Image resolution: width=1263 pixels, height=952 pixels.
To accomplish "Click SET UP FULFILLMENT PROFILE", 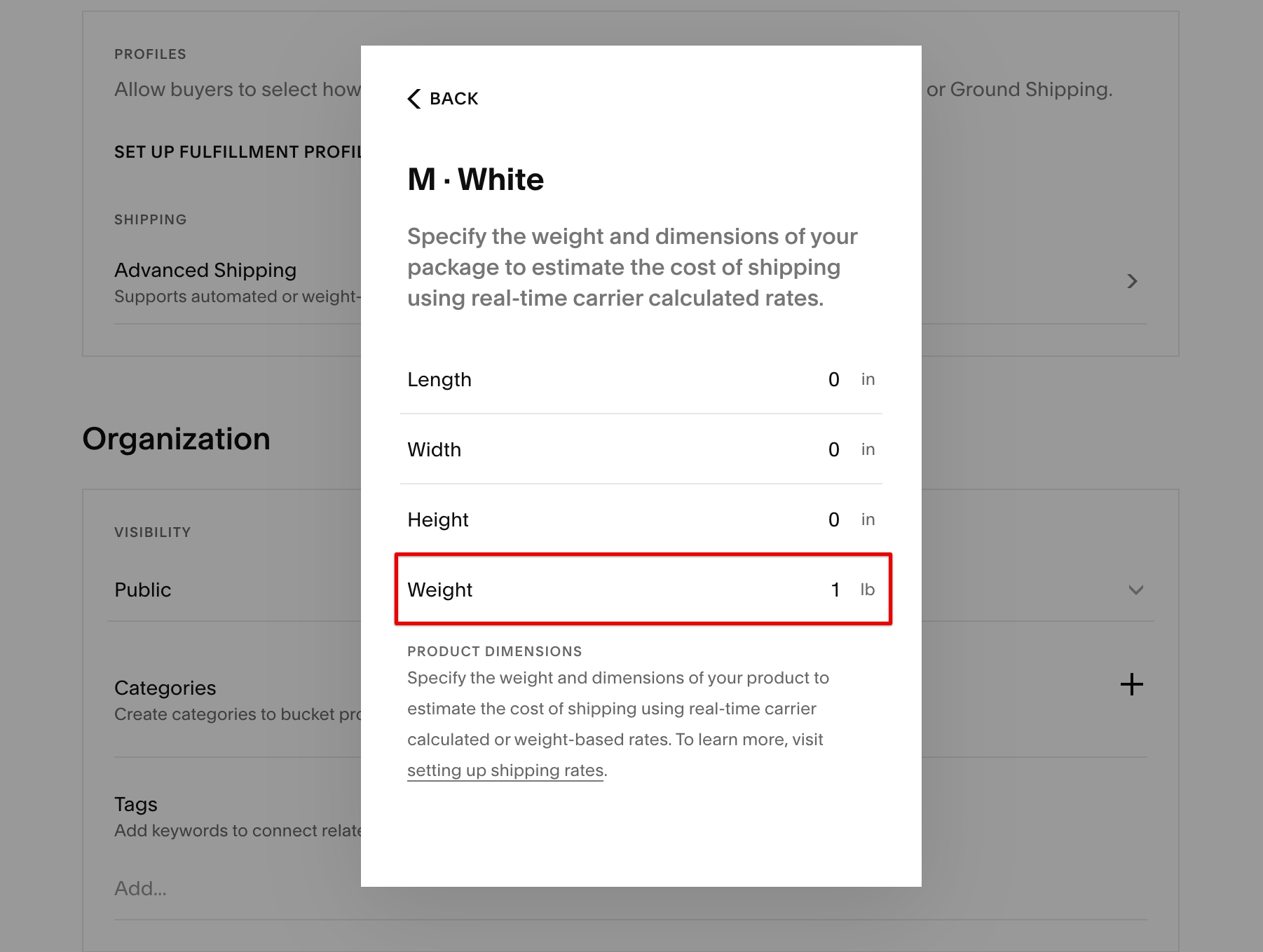I will [238, 151].
